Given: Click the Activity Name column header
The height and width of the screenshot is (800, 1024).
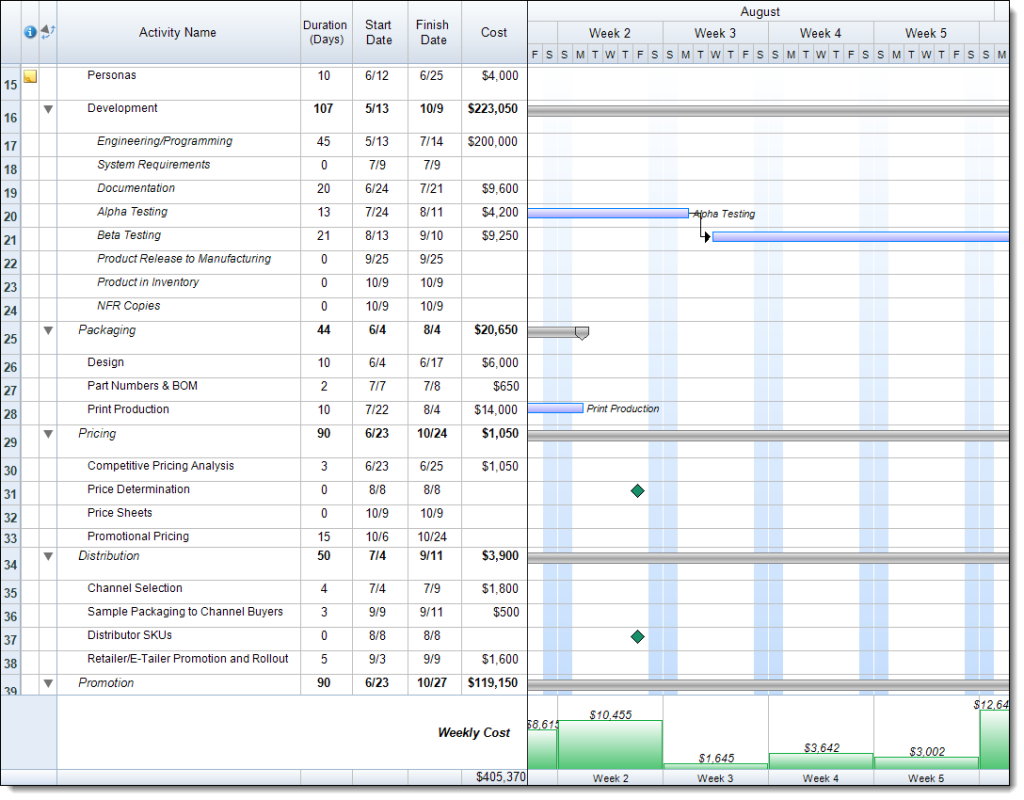Looking at the screenshot, I should click(178, 32).
